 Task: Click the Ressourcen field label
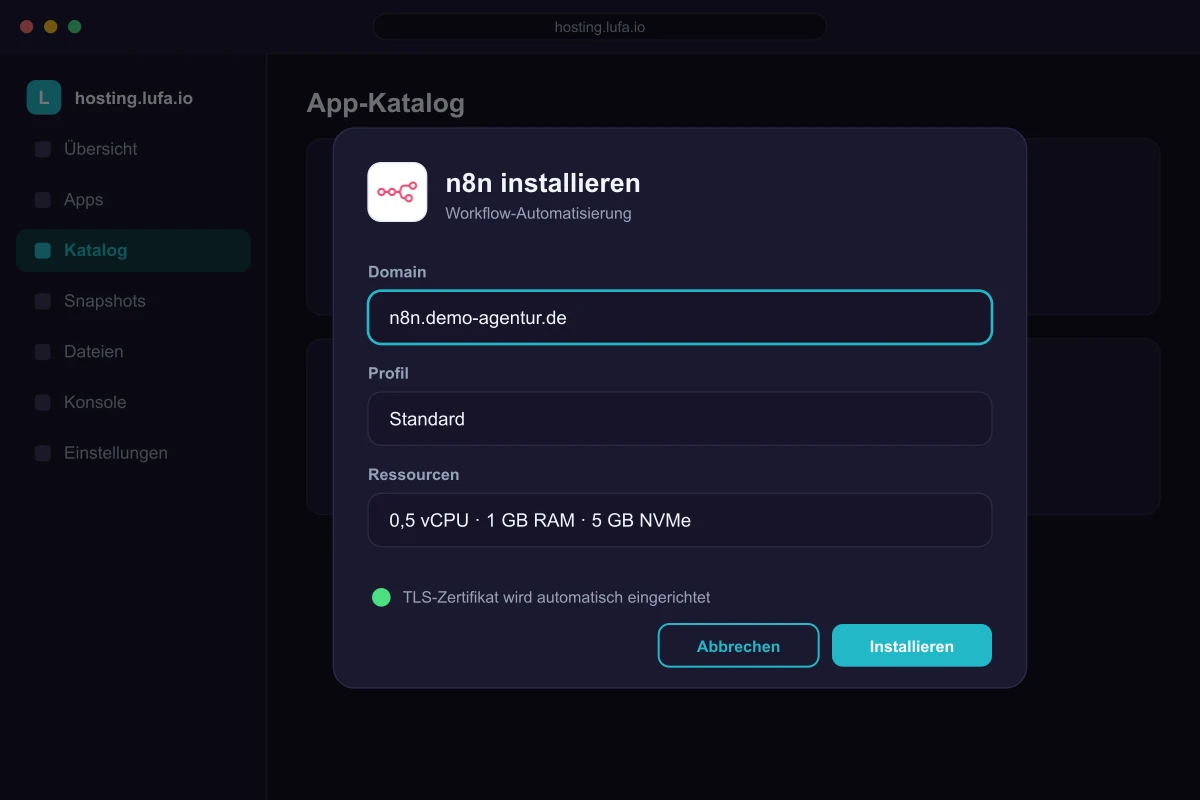413,474
